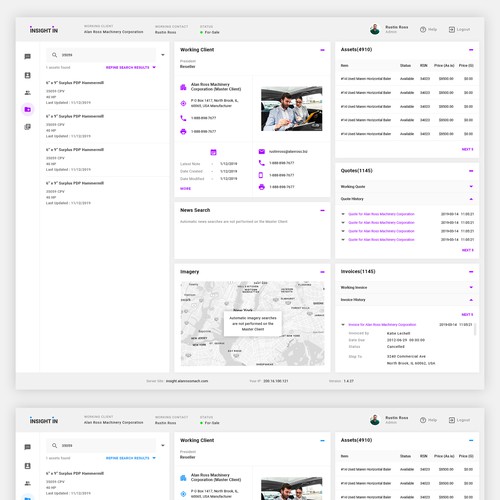
Task: Expand the Working Quote section
Action: tap(471, 186)
